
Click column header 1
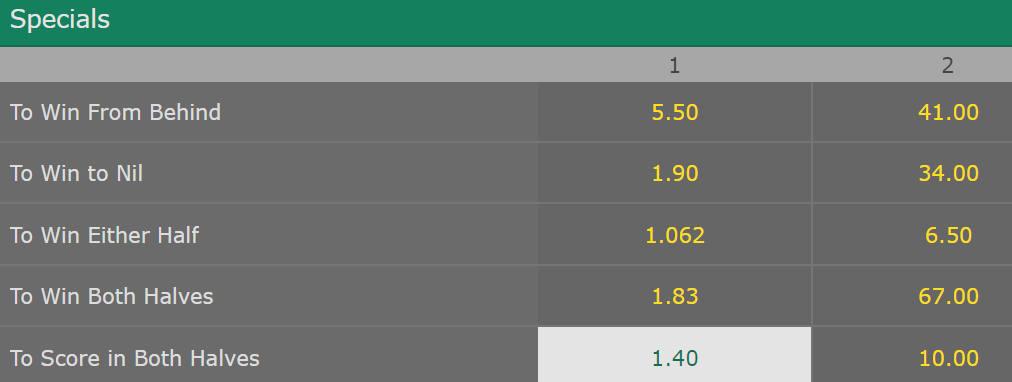pyautogui.click(x=674, y=65)
